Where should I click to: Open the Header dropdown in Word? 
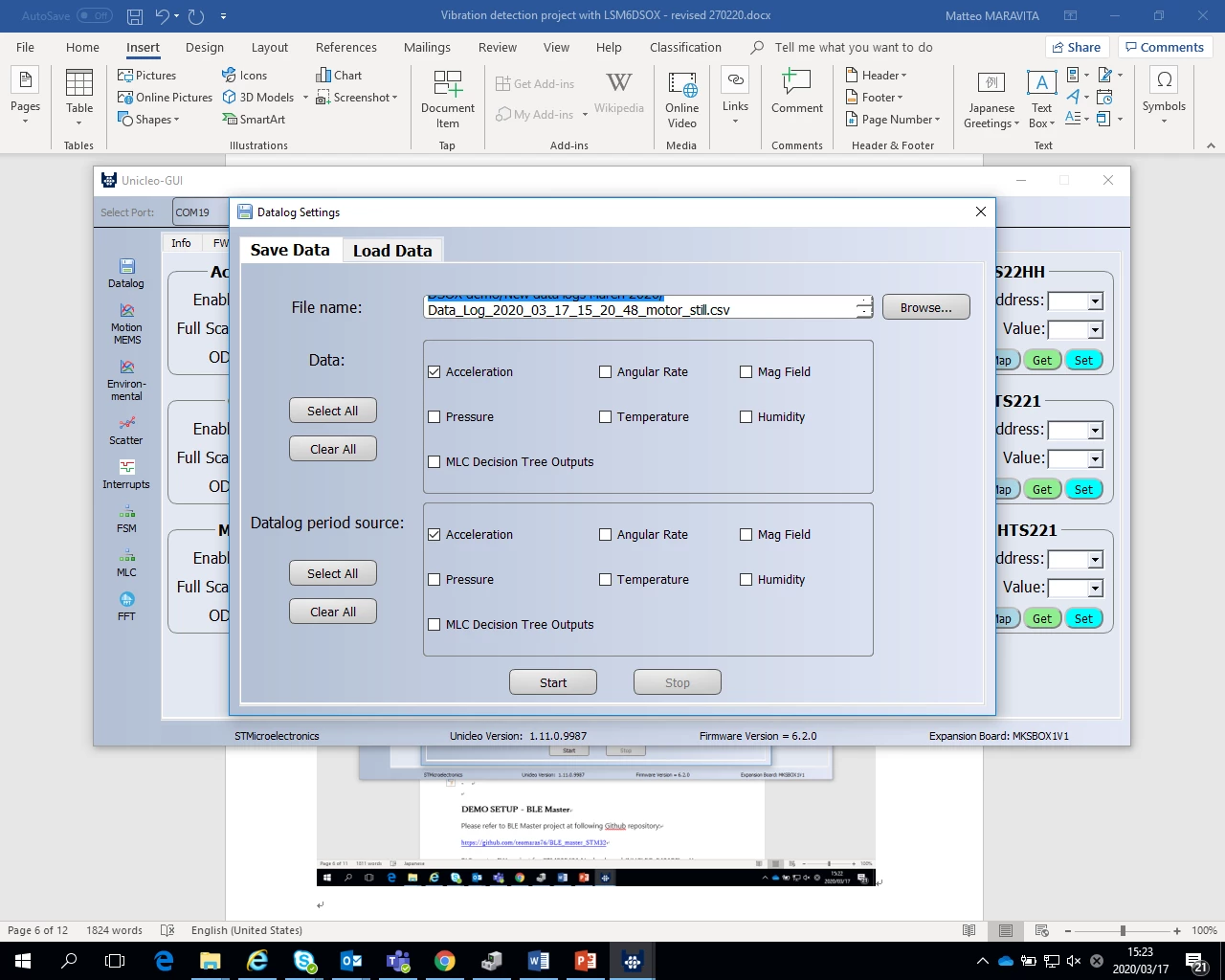[877, 75]
